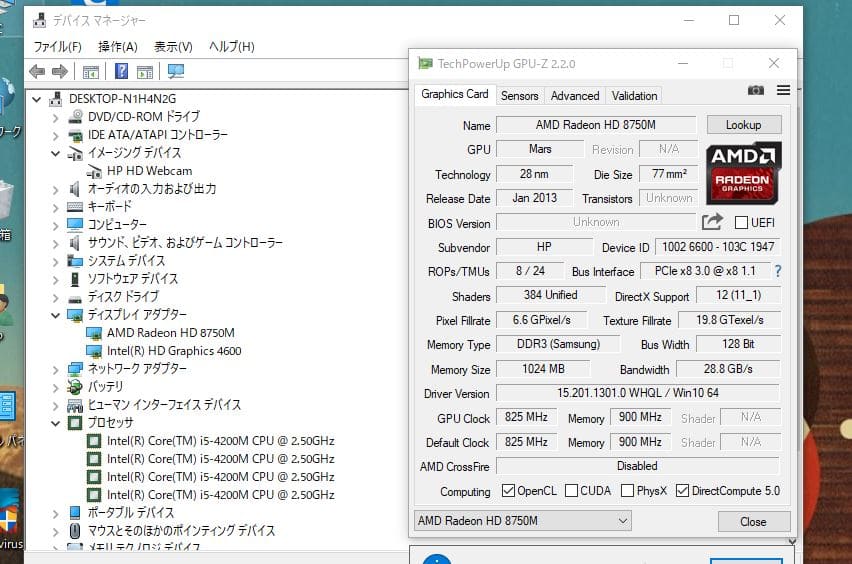Image resolution: width=852 pixels, height=564 pixels.
Task: Collapse the イメージング デバイス node
Action: (x=55, y=153)
